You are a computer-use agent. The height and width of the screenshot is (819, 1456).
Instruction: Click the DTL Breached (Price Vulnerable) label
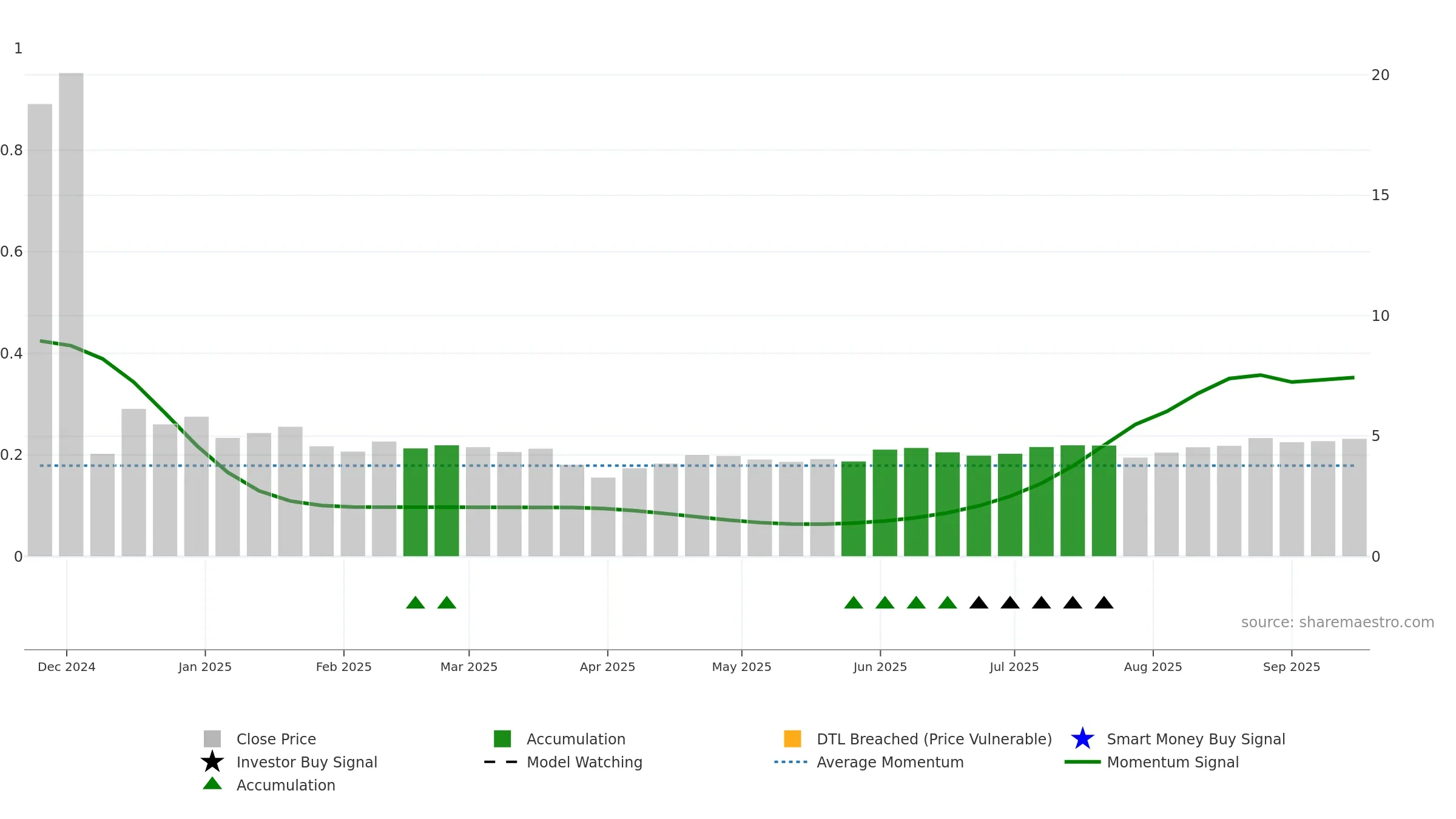coord(934,739)
